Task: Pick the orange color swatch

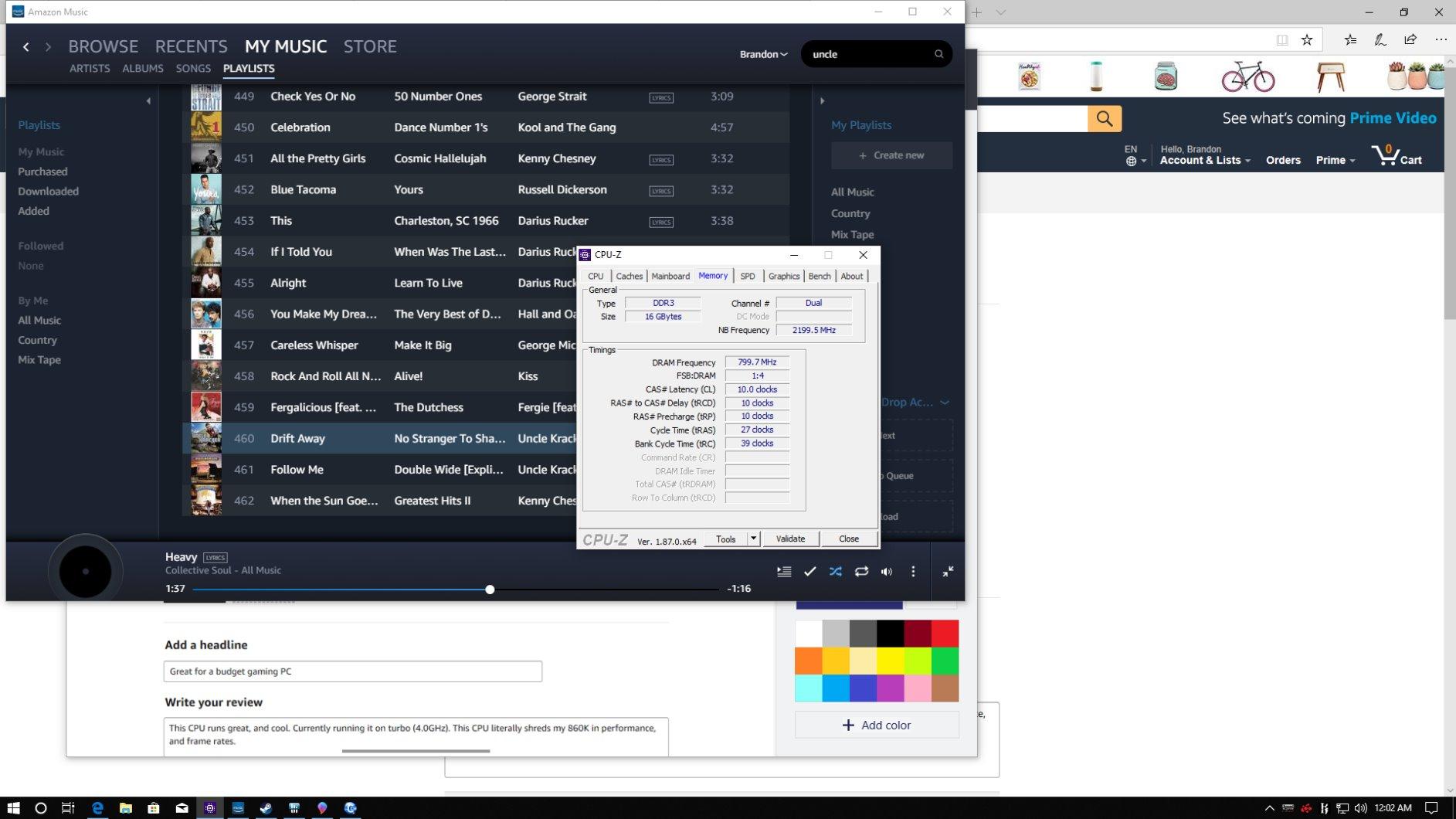Action: click(x=809, y=661)
